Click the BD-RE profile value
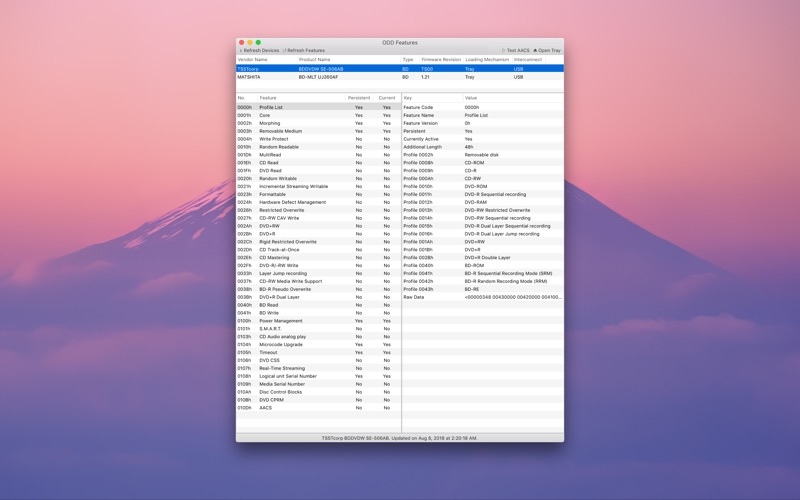The height and width of the screenshot is (500, 800). 472,289
